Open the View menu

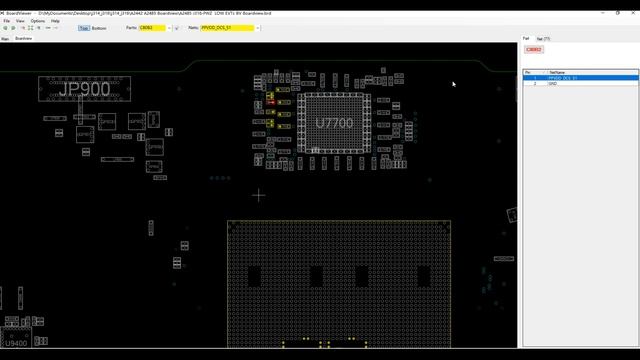pyautogui.click(x=20, y=21)
